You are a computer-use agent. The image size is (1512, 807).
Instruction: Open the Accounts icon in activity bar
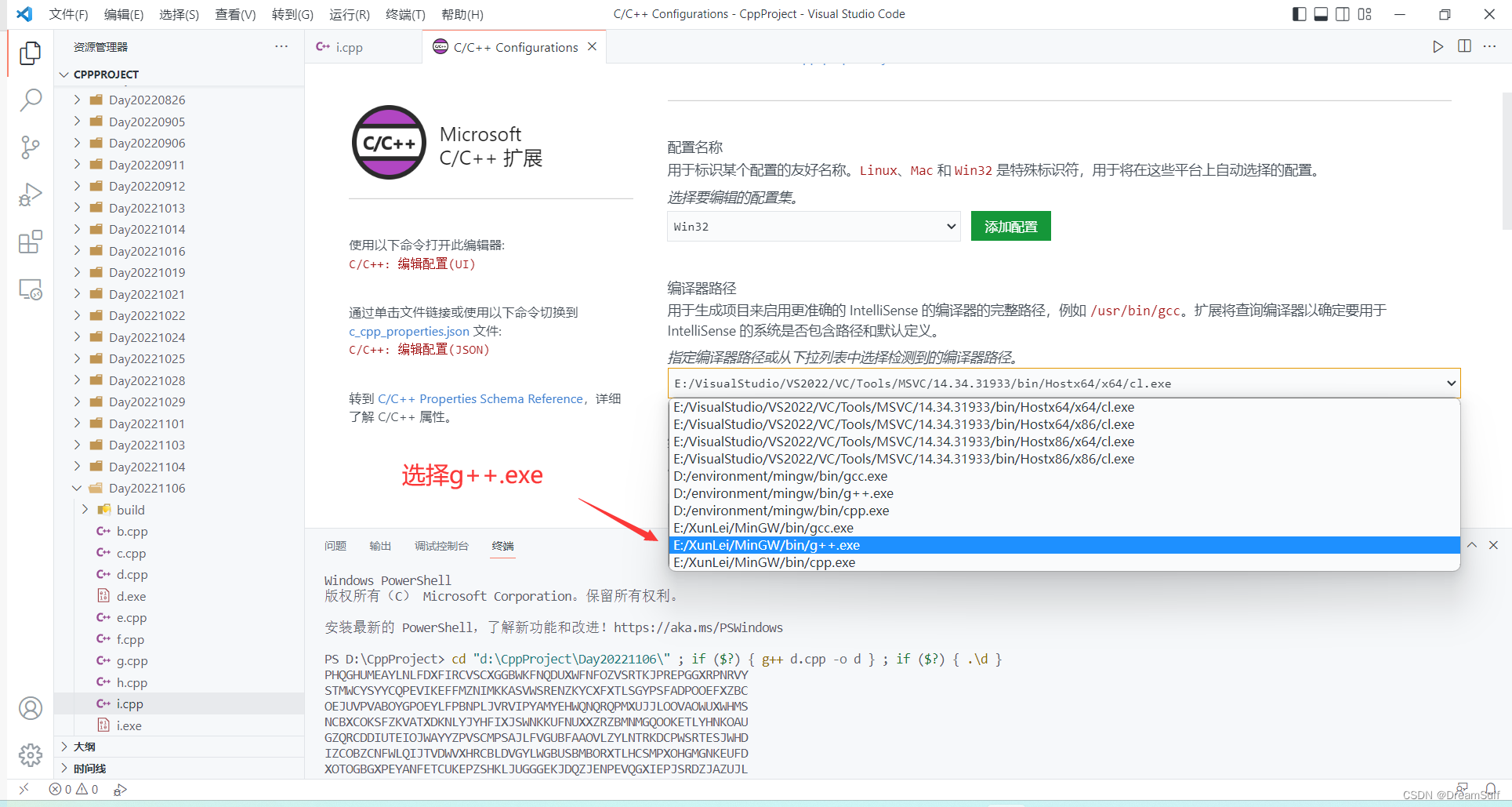(x=31, y=708)
